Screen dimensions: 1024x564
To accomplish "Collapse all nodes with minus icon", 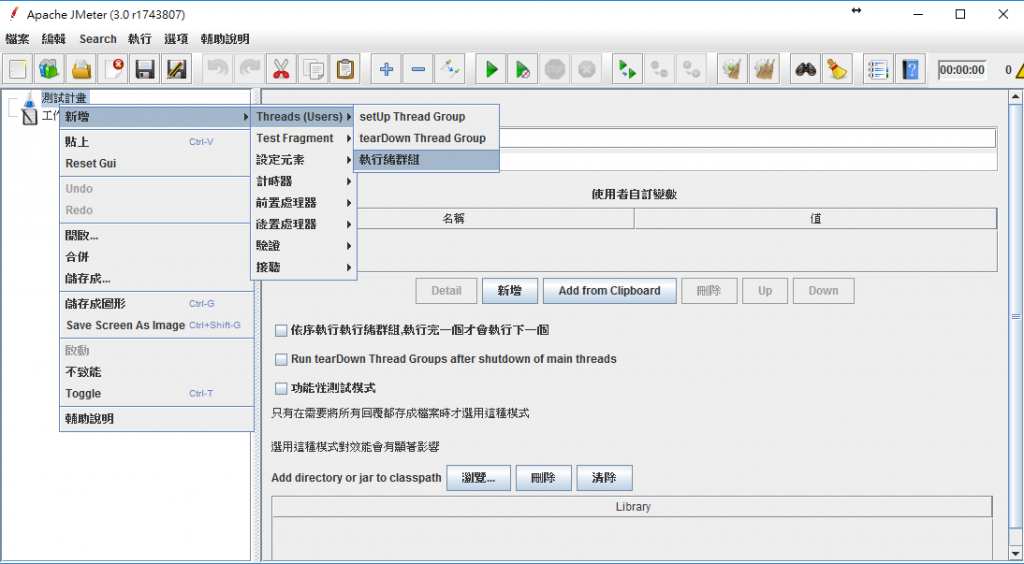I will click(418, 69).
